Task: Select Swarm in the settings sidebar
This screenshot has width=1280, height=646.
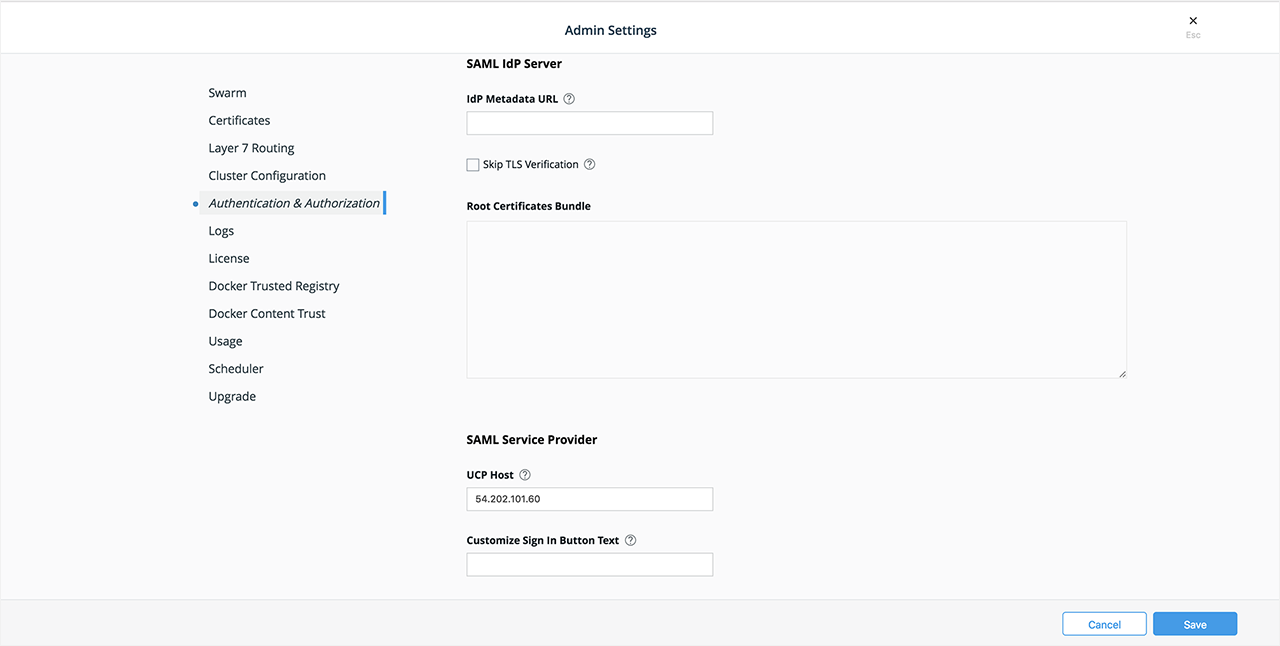Action: coord(227,92)
